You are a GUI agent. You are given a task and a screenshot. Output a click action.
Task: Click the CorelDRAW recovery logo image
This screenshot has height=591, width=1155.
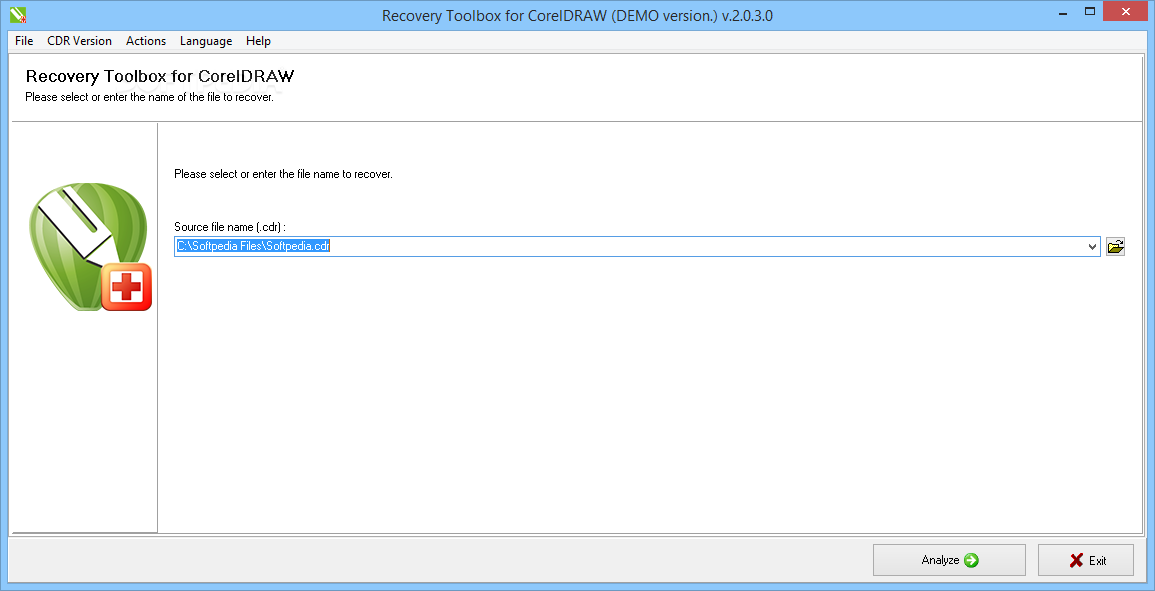pyautogui.click(x=90, y=246)
